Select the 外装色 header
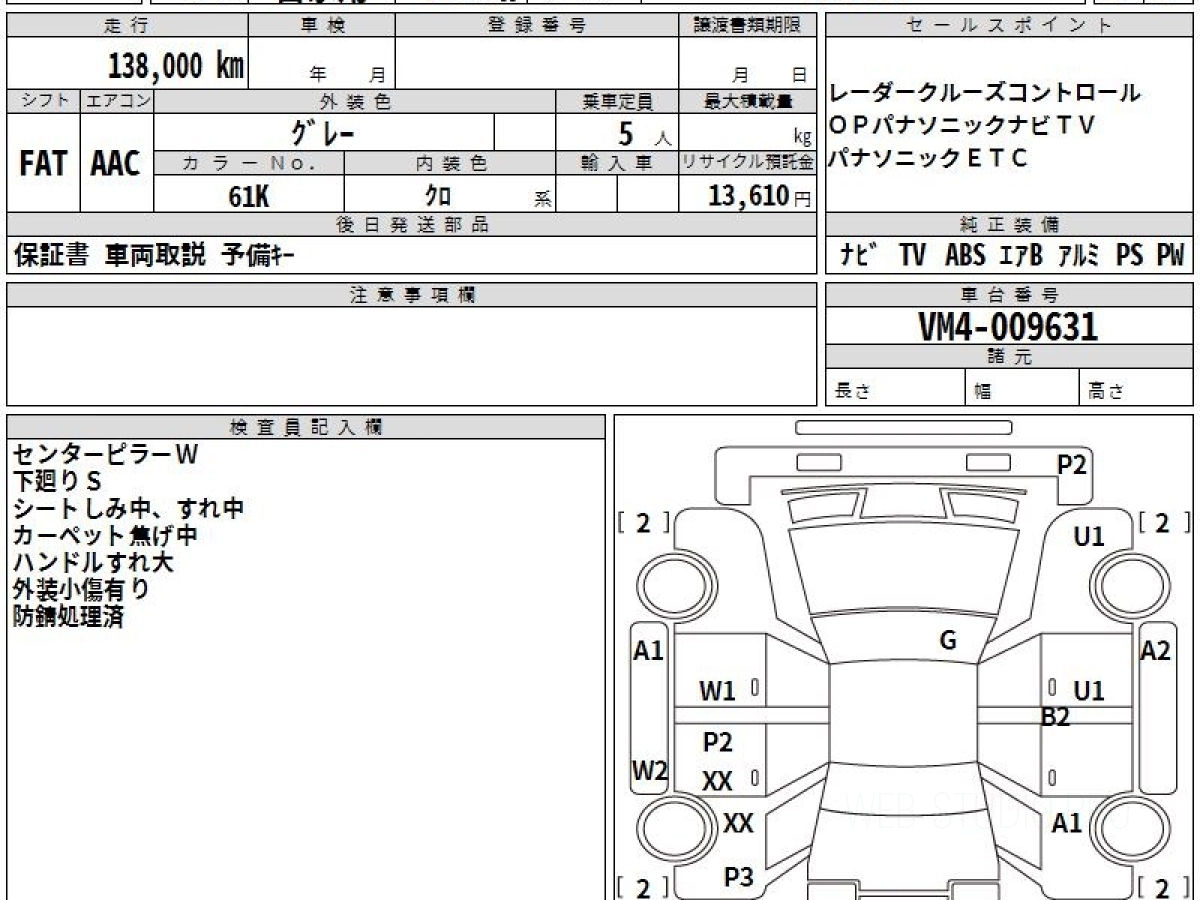Image resolution: width=1200 pixels, height=900 pixels. click(x=355, y=101)
